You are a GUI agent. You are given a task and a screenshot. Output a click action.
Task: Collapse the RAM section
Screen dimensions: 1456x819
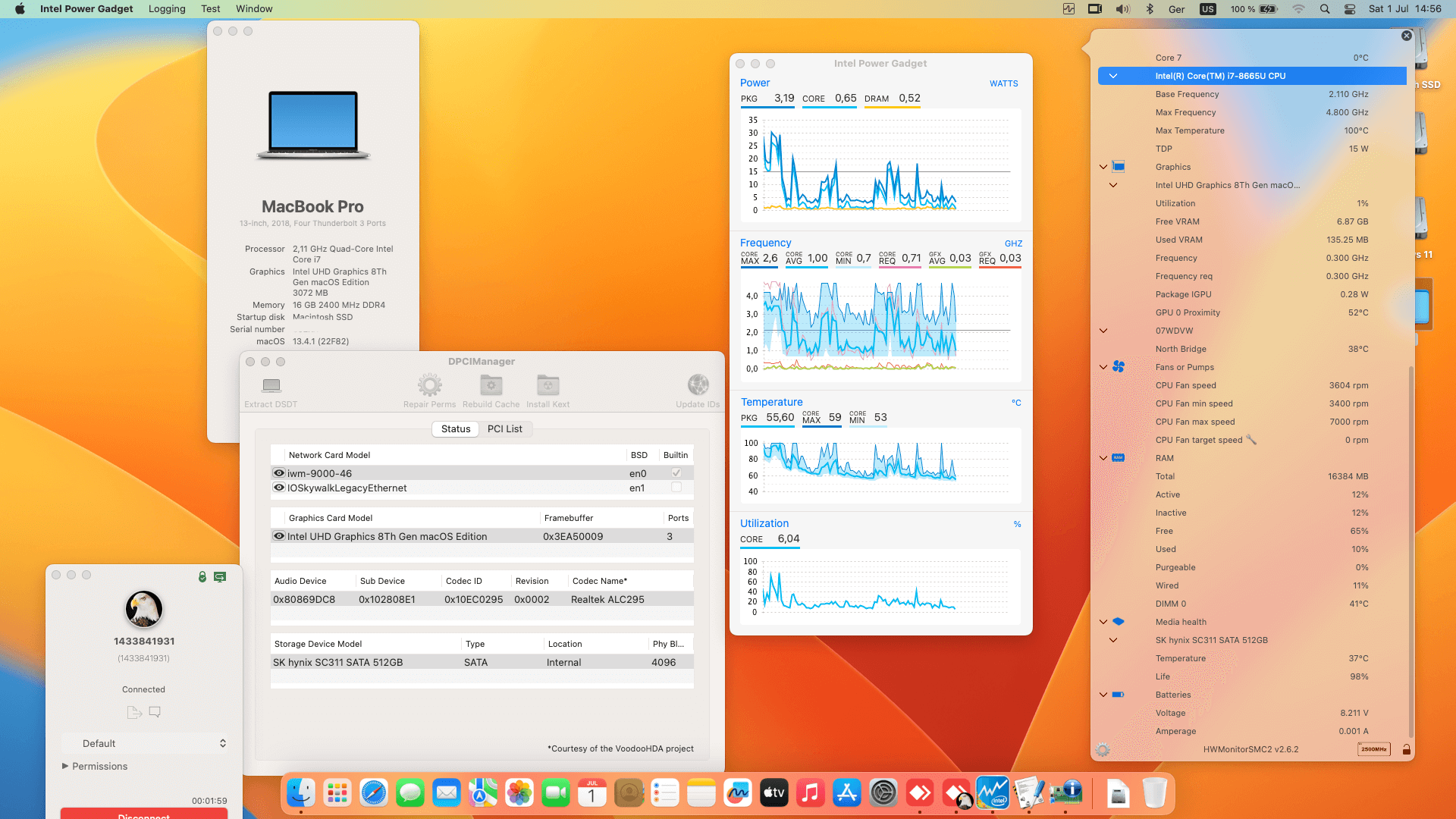(x=1103, y=458)
